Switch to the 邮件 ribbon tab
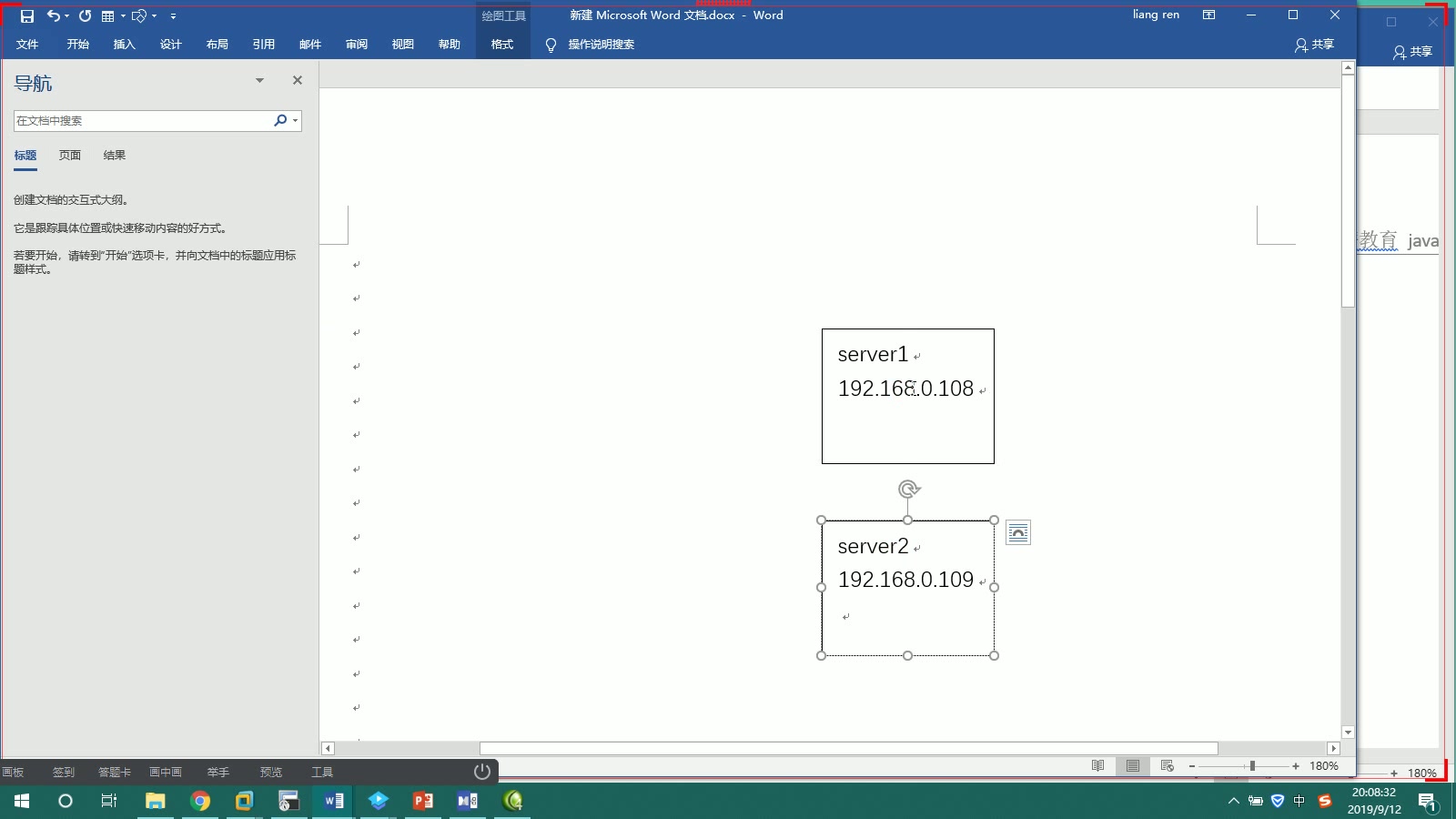The width and height of the screenshot is (1456, 819). click(310, 45)
